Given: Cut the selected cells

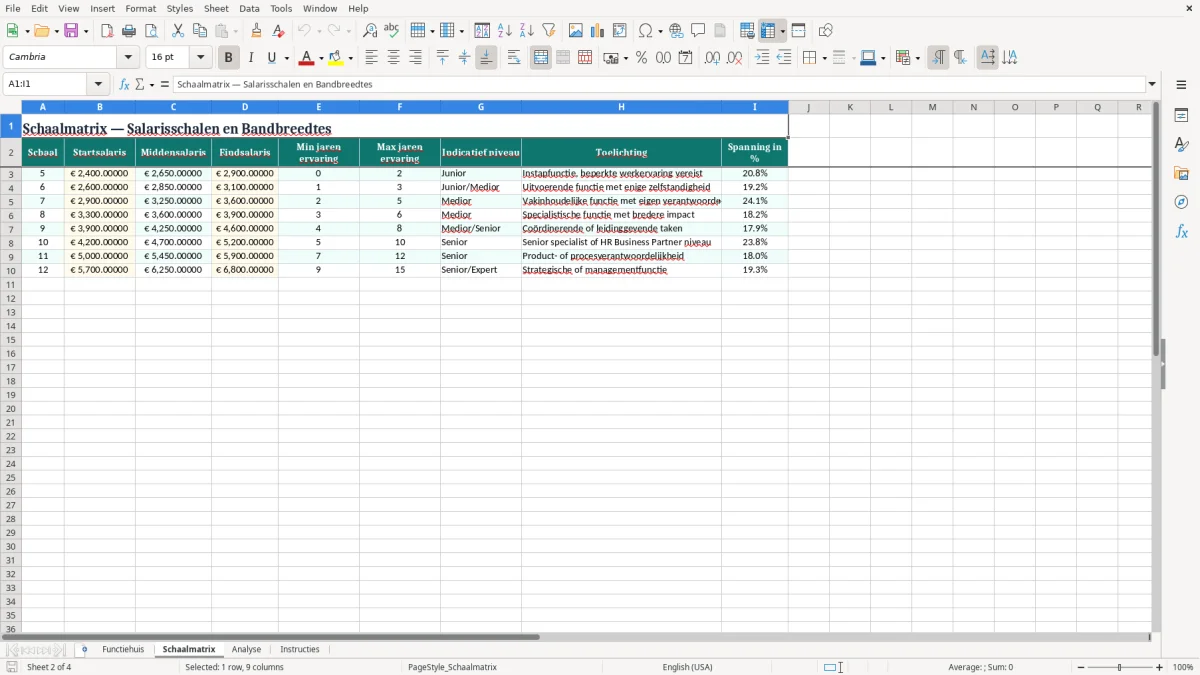Looking at the screenshot, I should click(x=178, y=31).
